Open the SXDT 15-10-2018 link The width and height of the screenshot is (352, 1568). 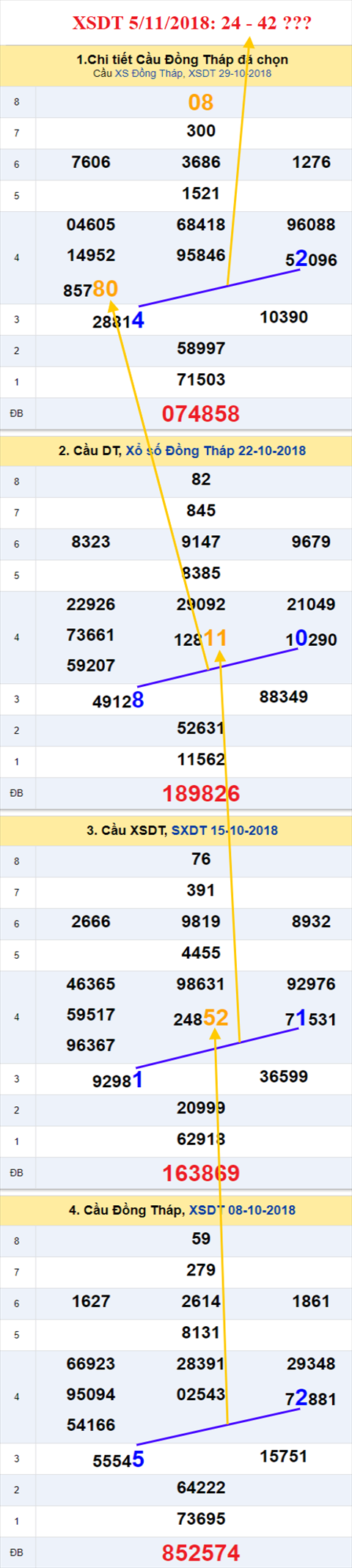224,831
